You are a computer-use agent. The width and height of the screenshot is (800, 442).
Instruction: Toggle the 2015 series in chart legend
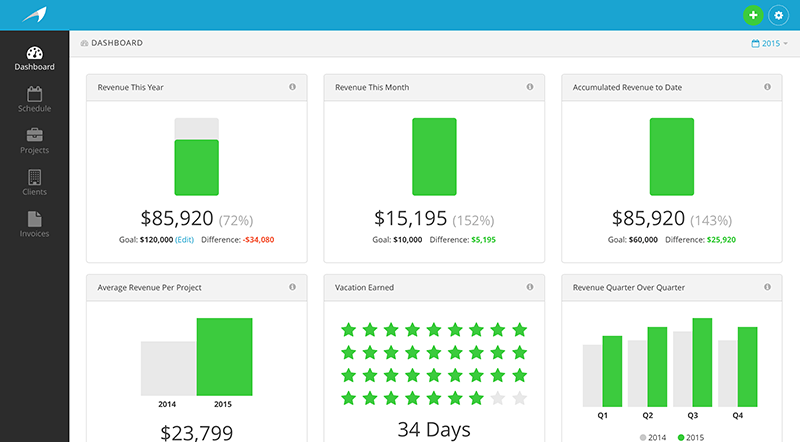[689, 437]
